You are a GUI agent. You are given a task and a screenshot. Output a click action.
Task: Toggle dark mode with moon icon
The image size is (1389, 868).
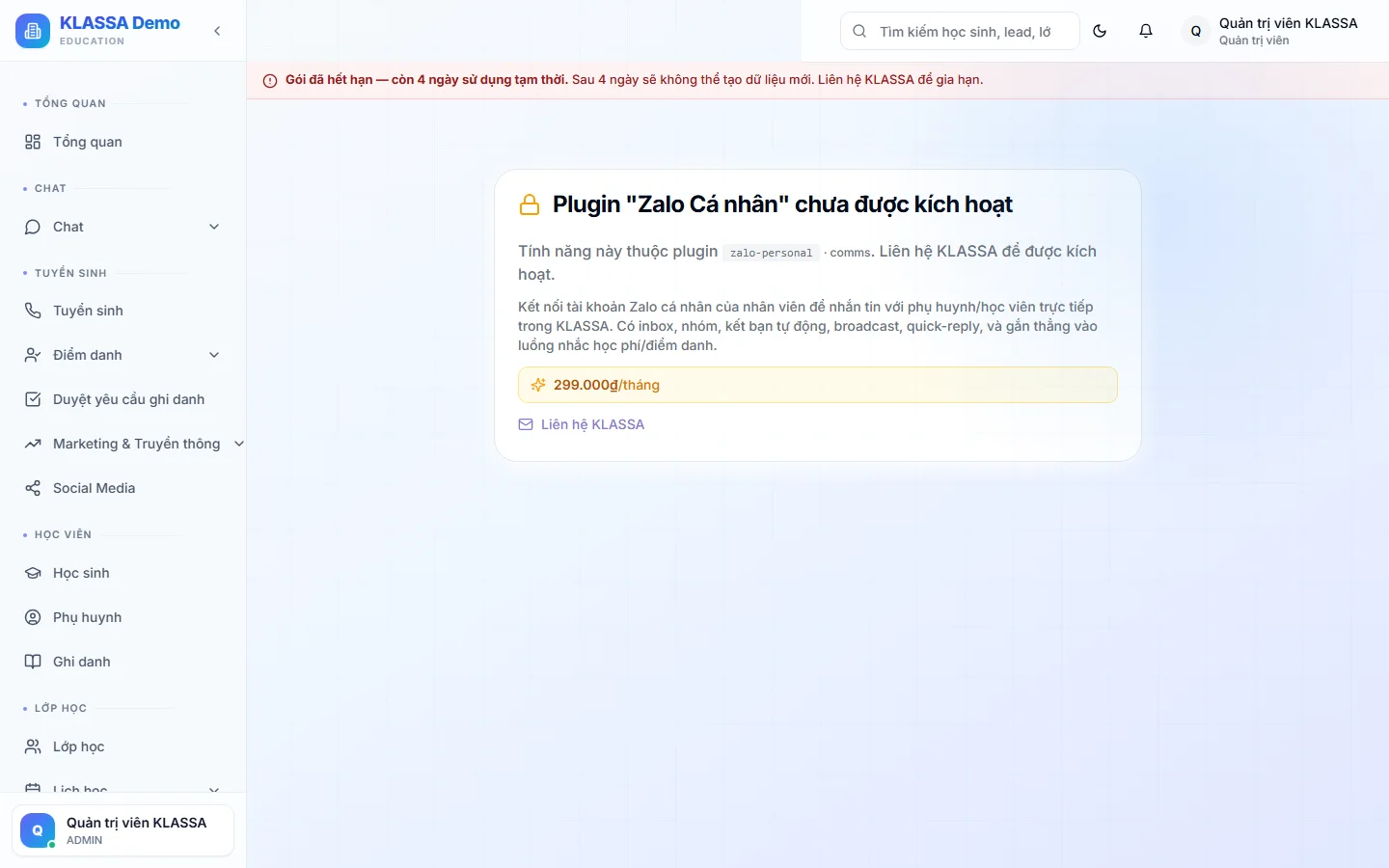point(1100,31)
